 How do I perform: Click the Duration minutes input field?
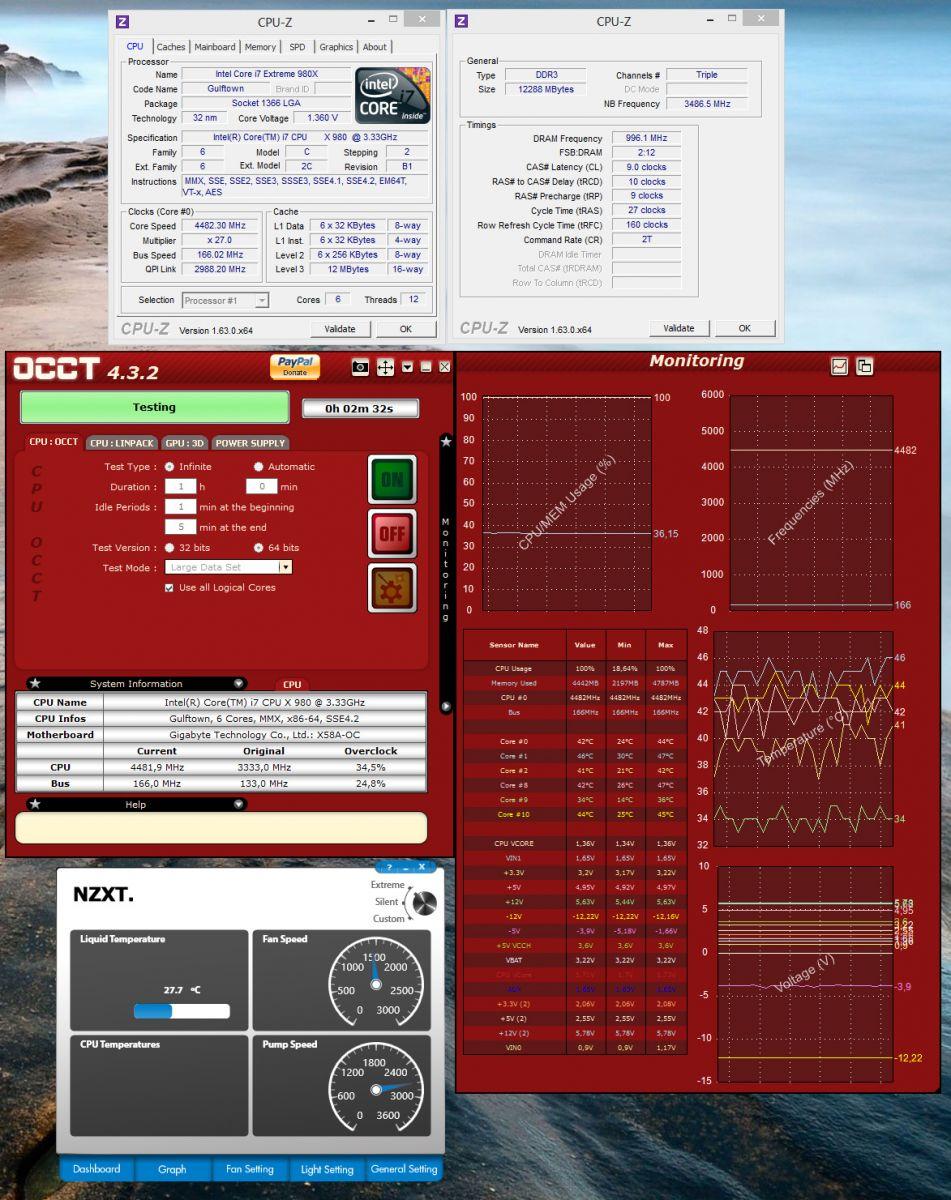coord(261,487)
